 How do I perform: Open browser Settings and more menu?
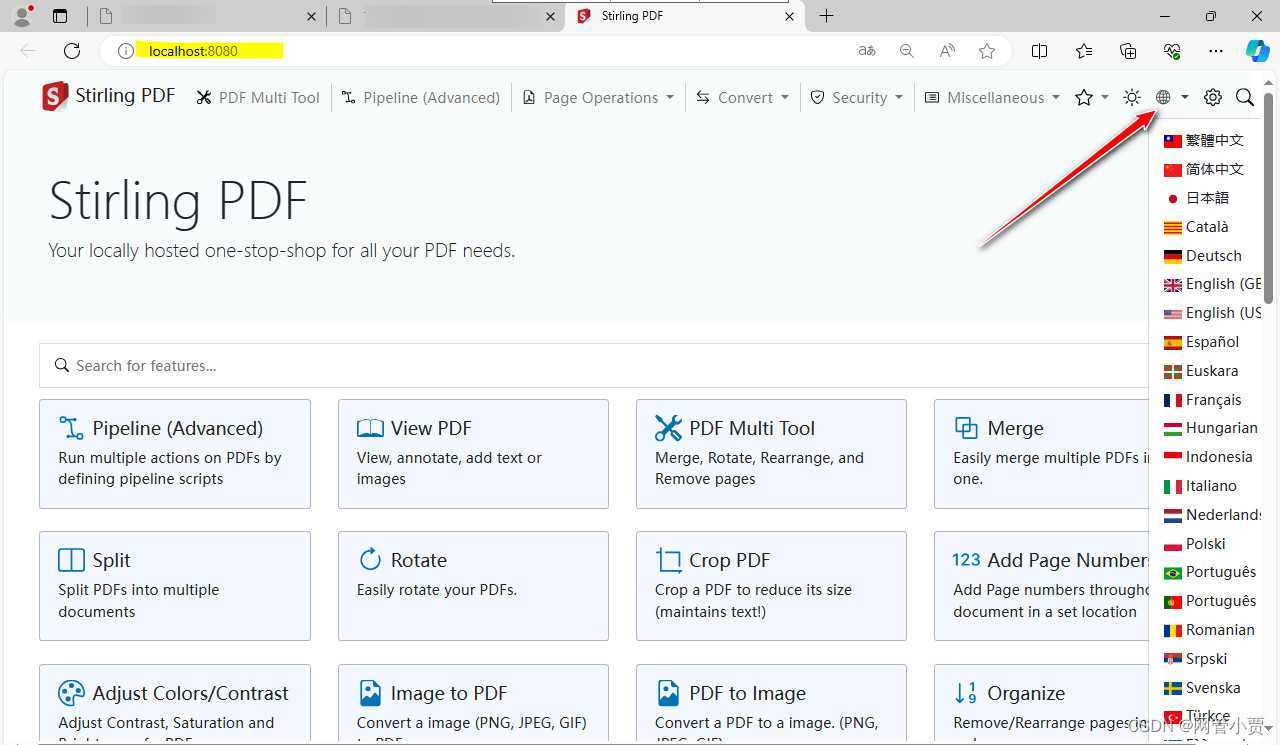click(1216, 51)
